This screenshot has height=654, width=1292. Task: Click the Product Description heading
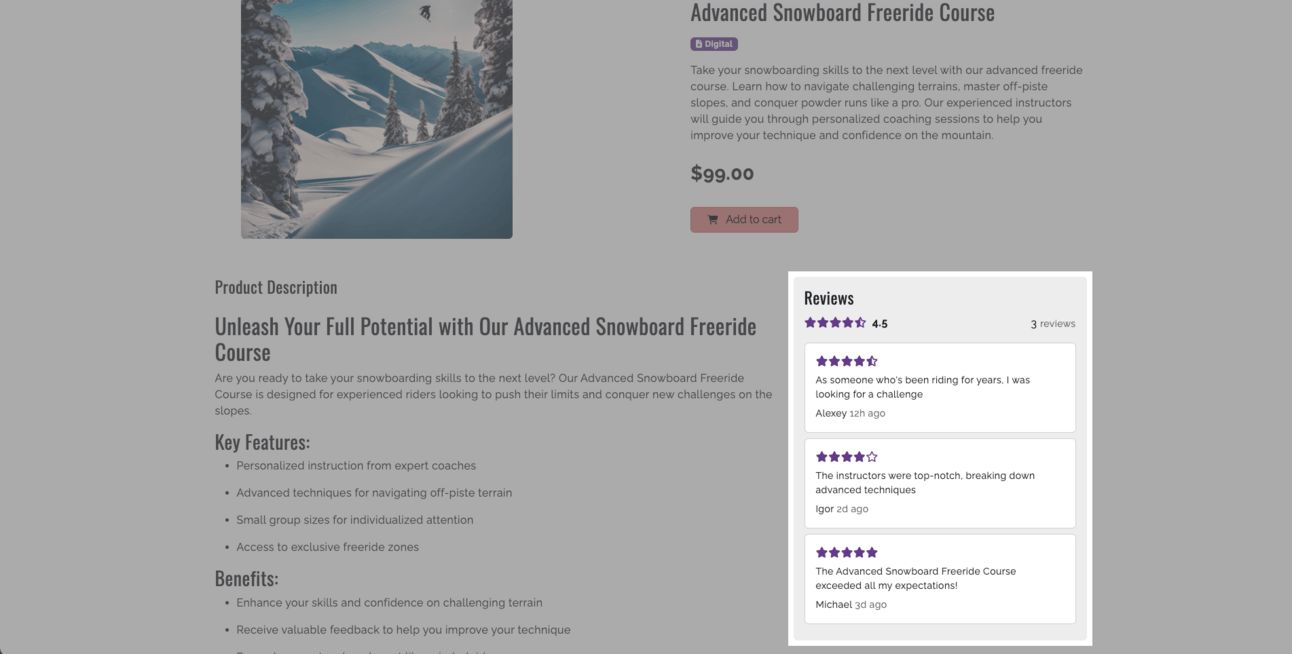click(x=276, y=287)
